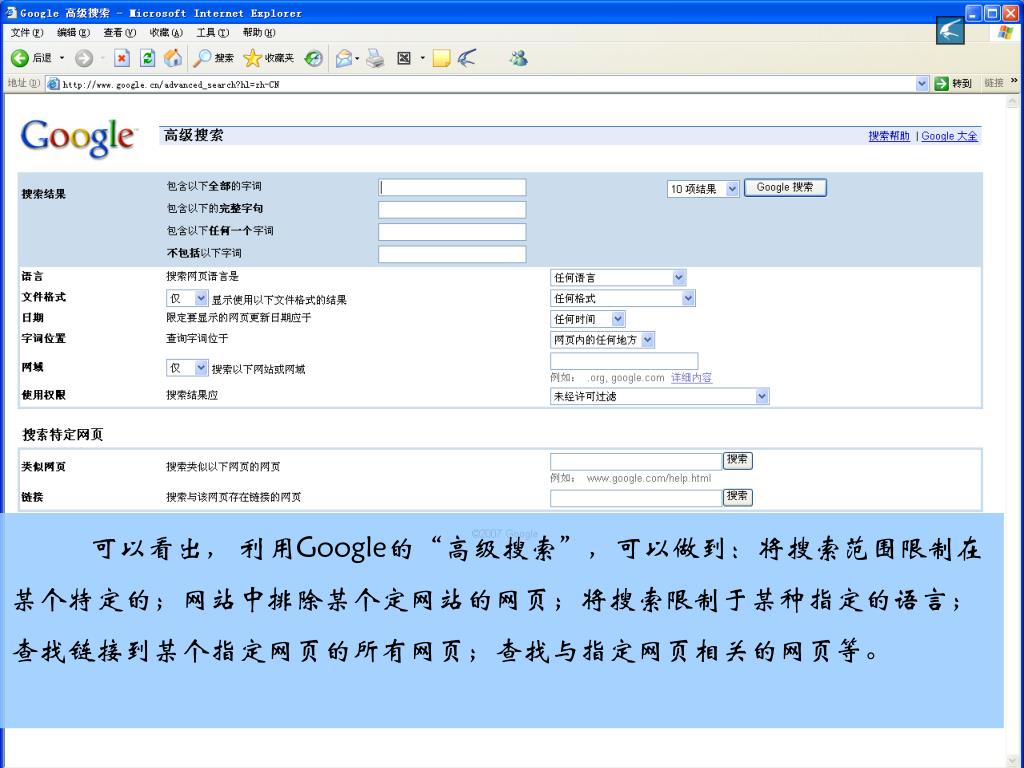Click the 任何一个字词 input field
The height and width of the screenshot is (768, 1024).
pos(452,232)
